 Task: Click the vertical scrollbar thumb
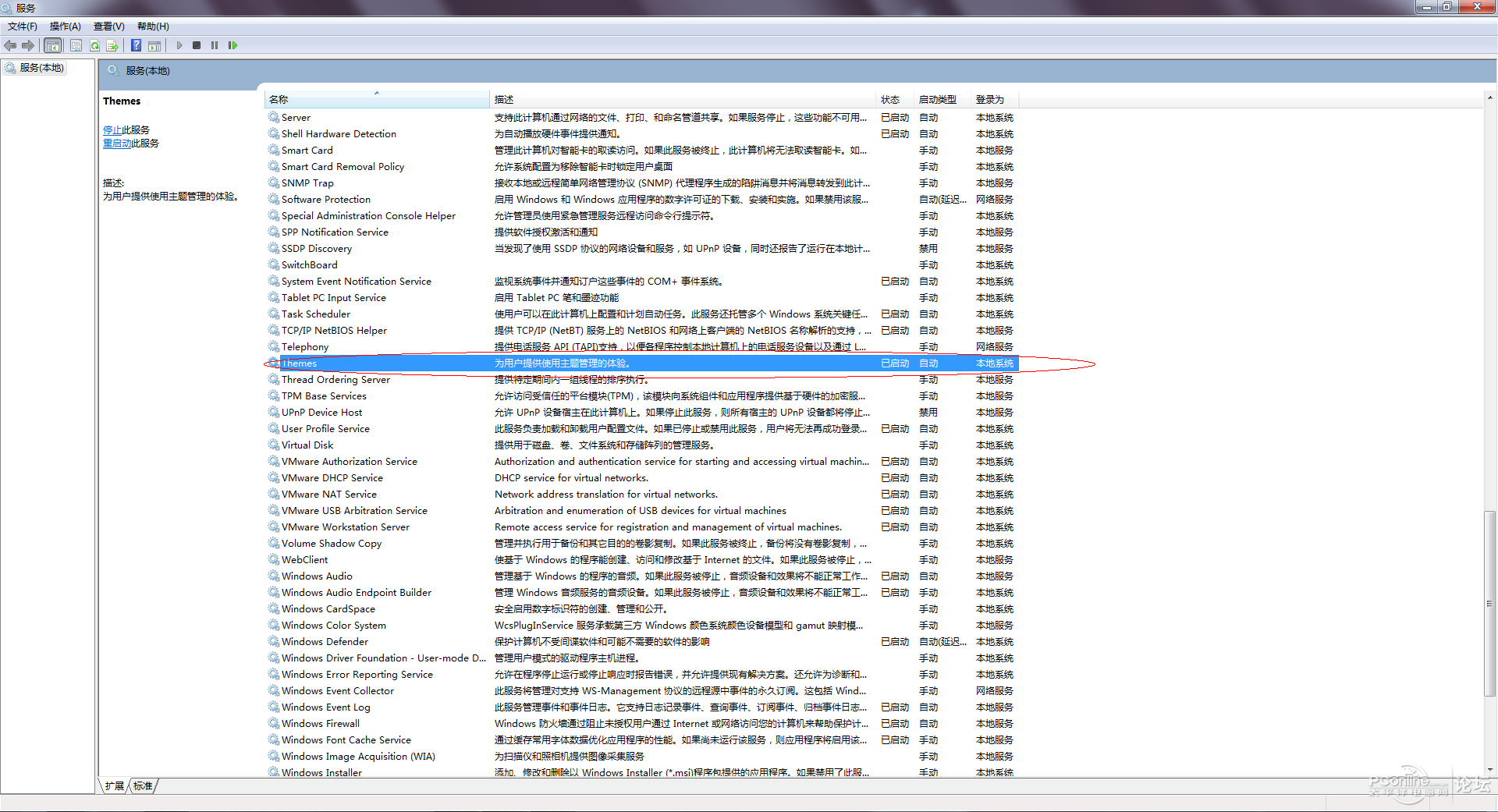pyautogui.click(x=1490, y=604)
